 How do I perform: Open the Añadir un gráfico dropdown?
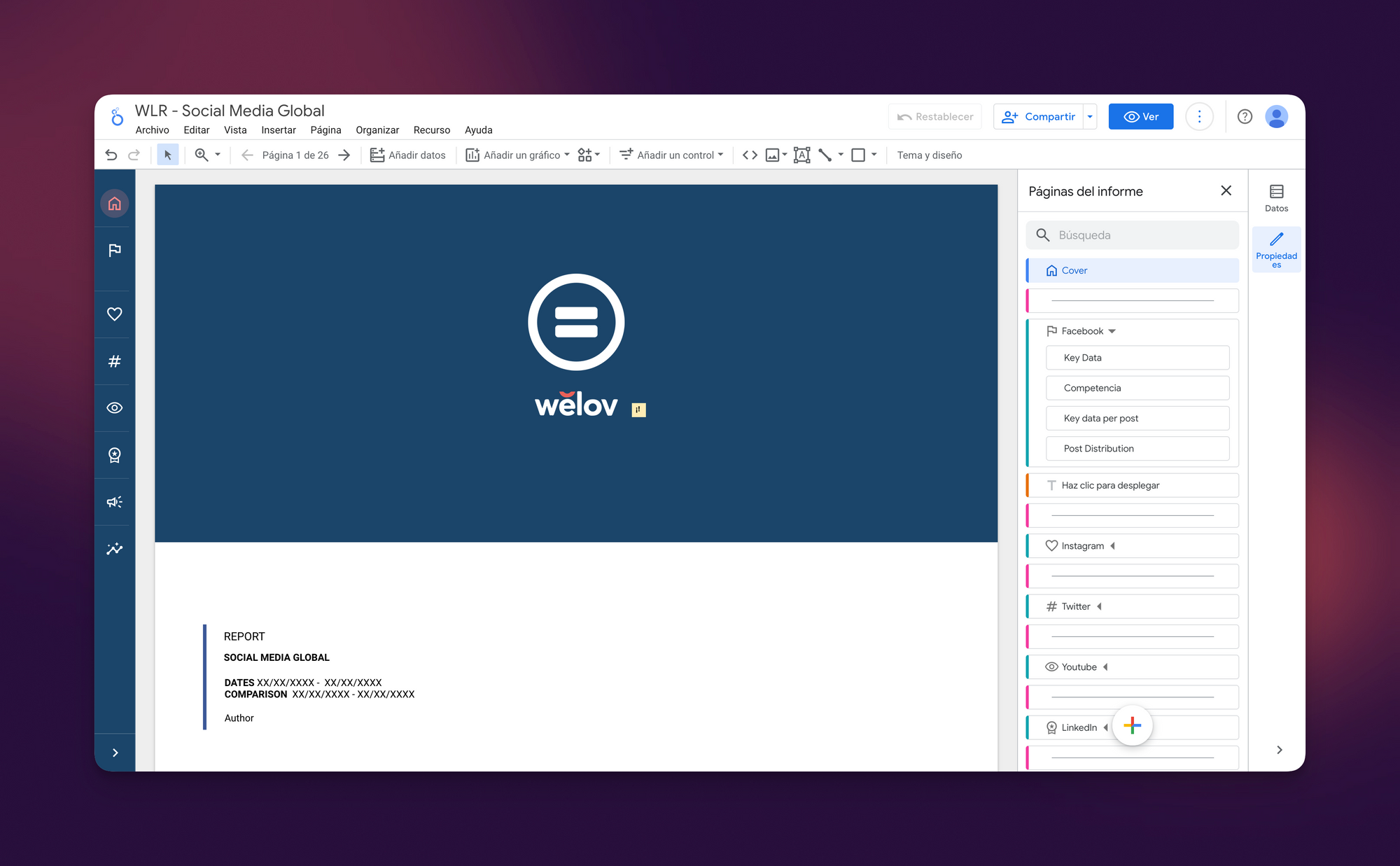pos(517,155)
